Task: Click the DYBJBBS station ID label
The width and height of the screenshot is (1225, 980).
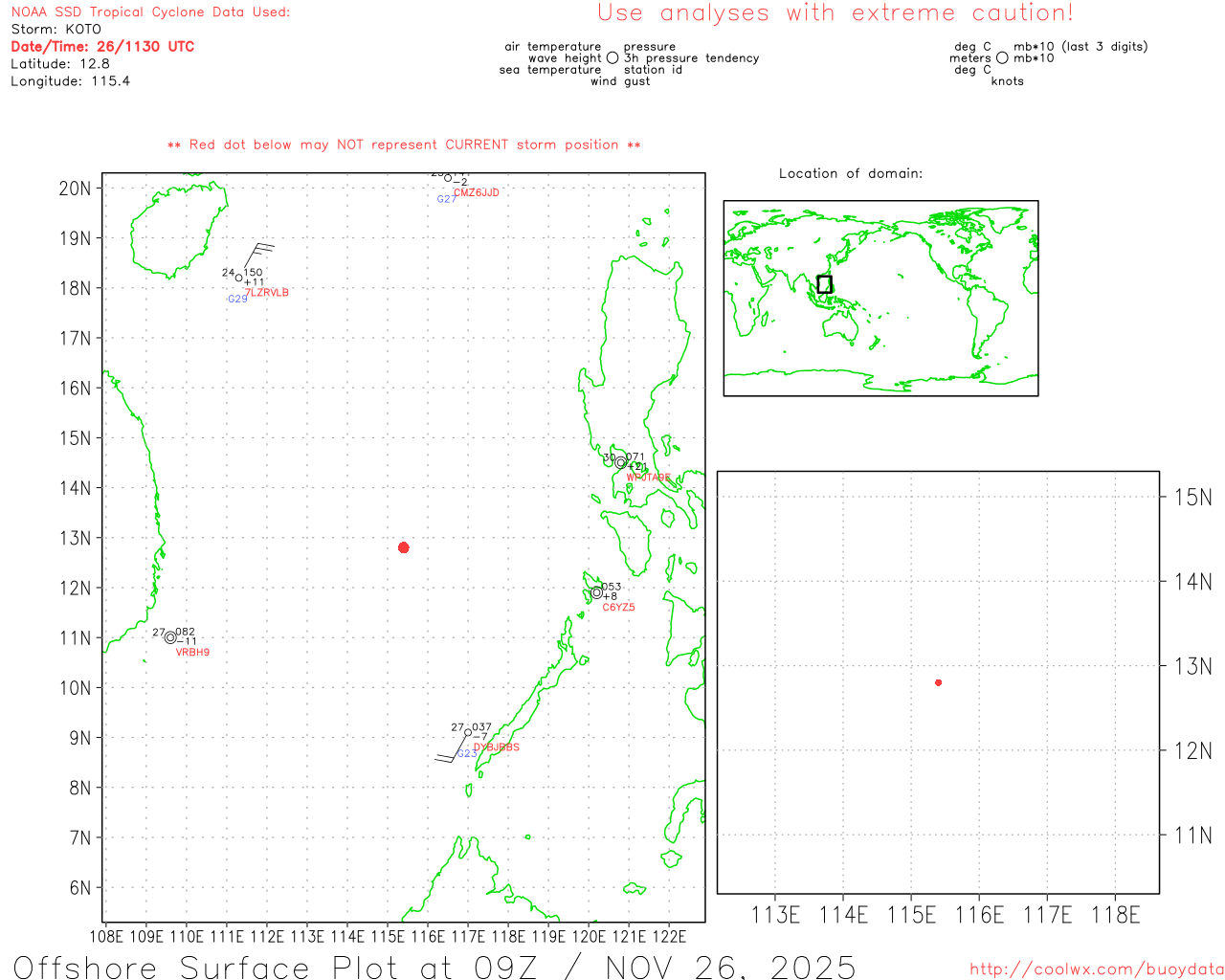Action: (x=496, y=747)
